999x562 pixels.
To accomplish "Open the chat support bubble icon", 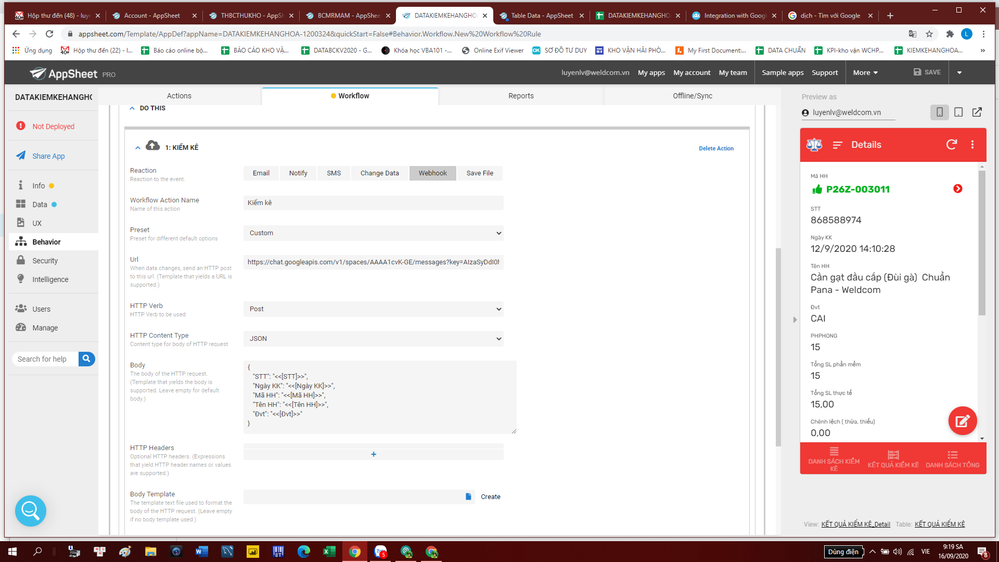I will point(31,511).
